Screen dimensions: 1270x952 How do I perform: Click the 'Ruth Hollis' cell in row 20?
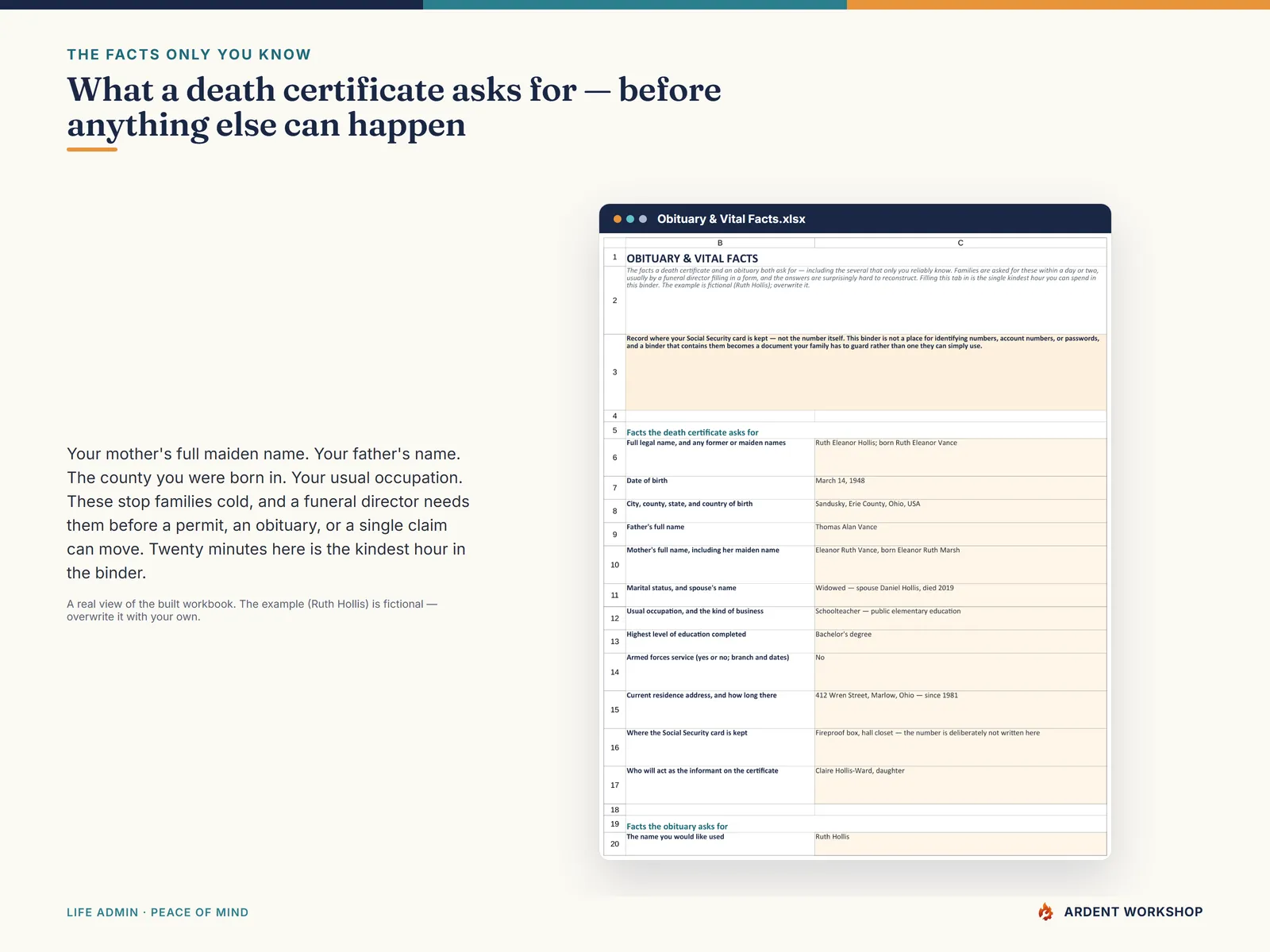click(x=960, y=843)
